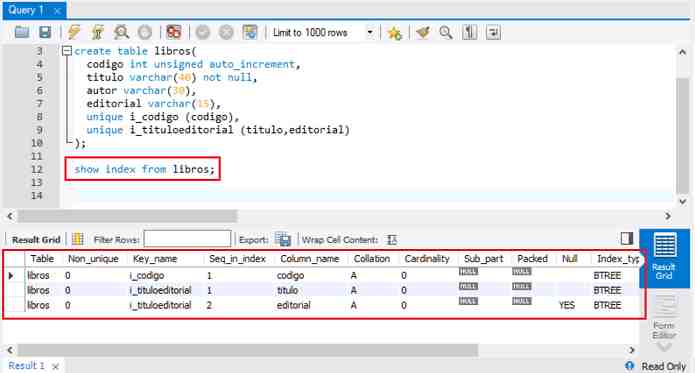Sort by Sub_part column header
Image resolution: width=695 pixels, height=373 pixels.
[483, 259]
